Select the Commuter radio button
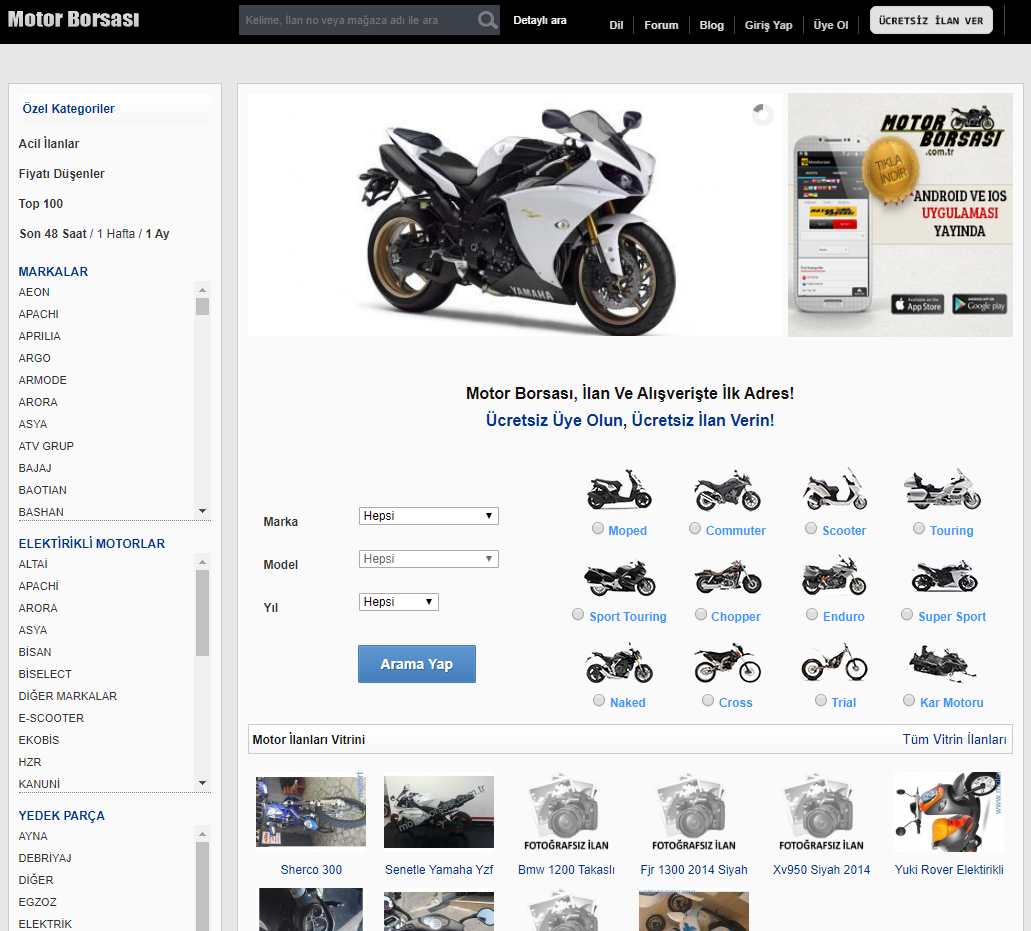Screen dimensions: 1031x931 (x=695, y=528)
